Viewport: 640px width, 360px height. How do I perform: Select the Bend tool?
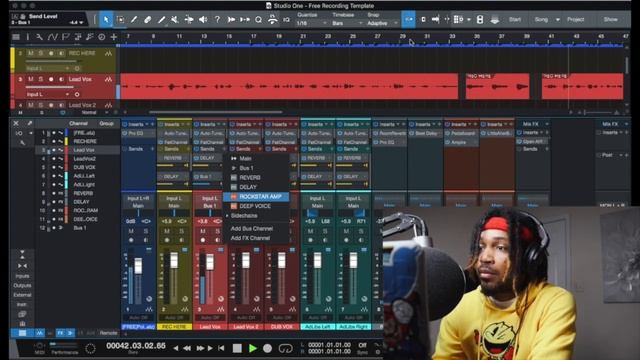point(189,20)
